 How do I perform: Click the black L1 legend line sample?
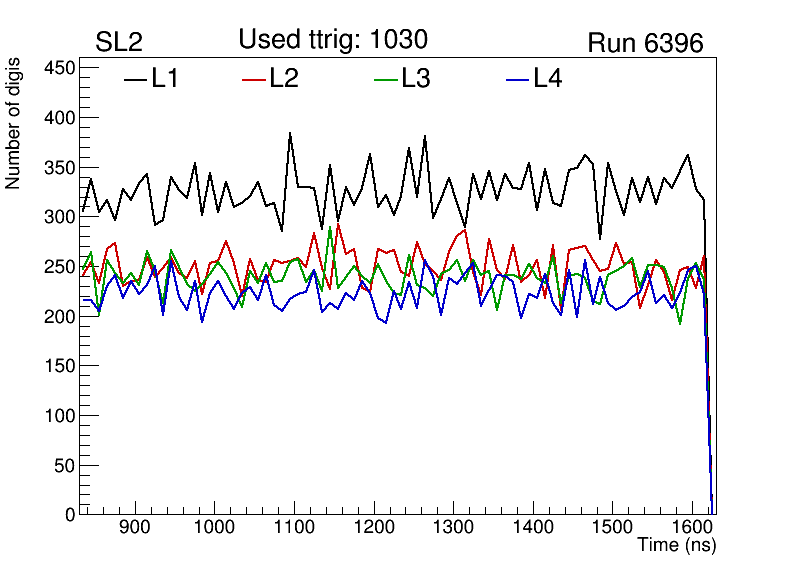point(135,78)
